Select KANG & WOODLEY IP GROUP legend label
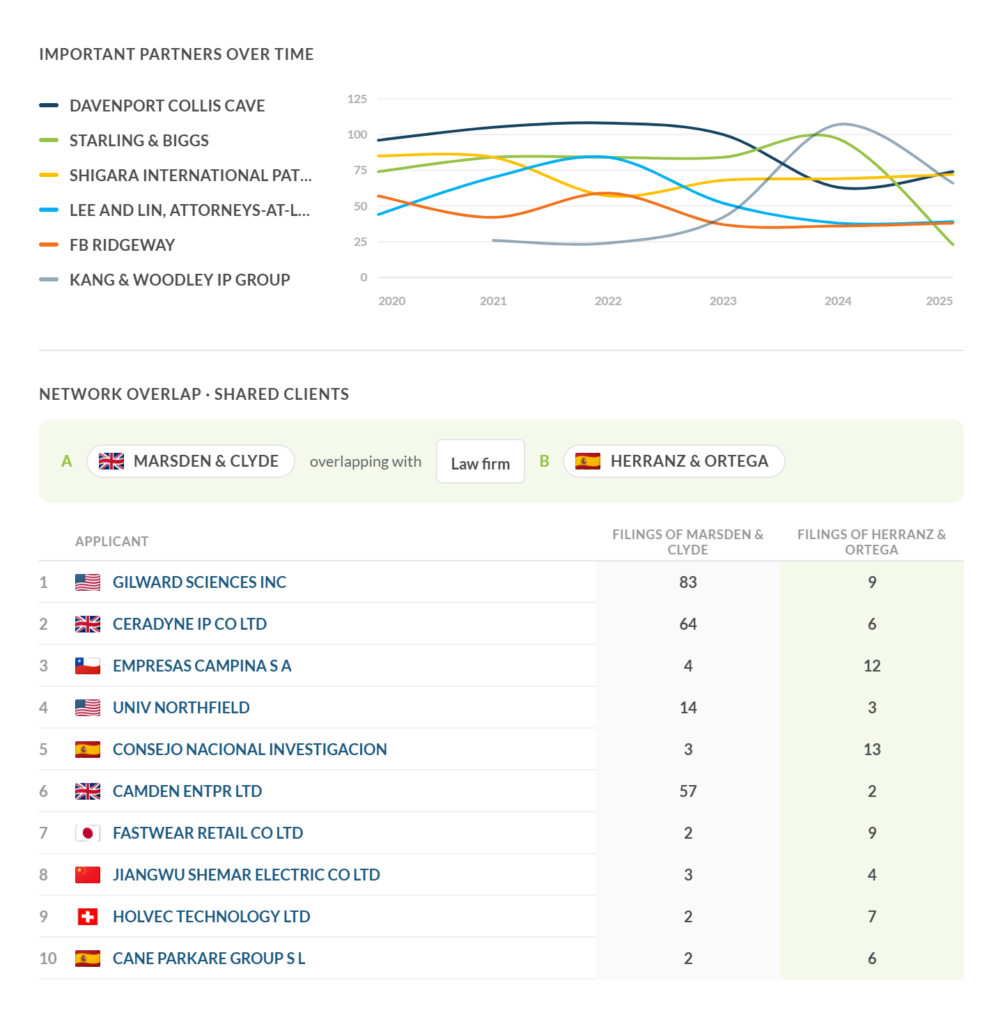The height and width of the screenshot is (1024, 1003). pyautogui.click(x=180, y=280)
